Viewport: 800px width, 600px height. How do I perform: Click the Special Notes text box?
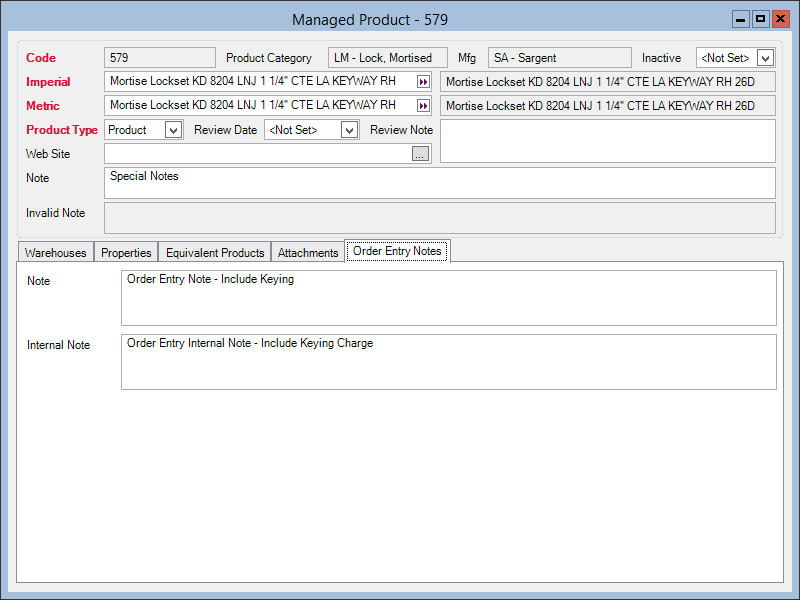click(440, 183)
